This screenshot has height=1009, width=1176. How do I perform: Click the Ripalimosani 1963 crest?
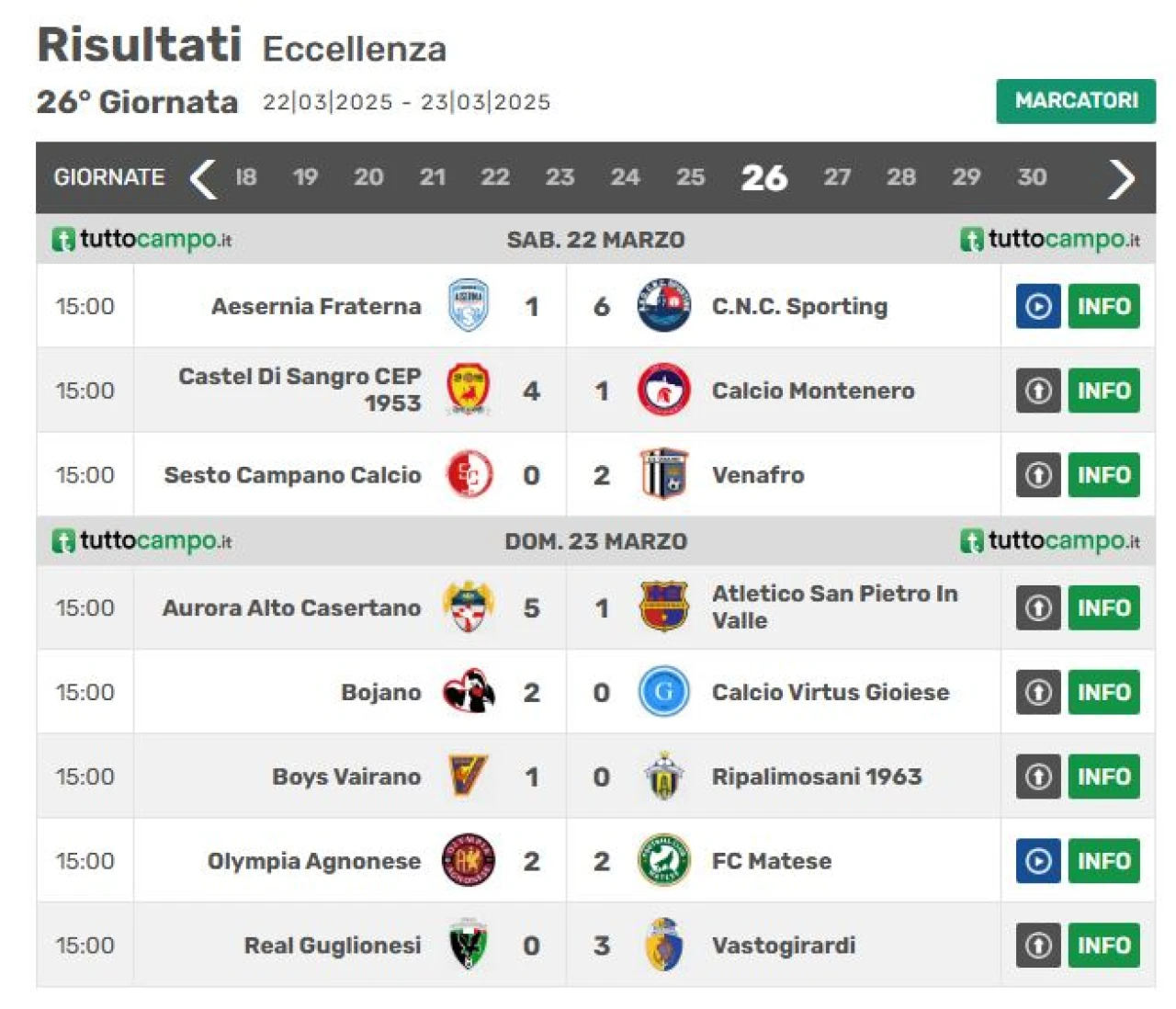(x=663, y=777)
